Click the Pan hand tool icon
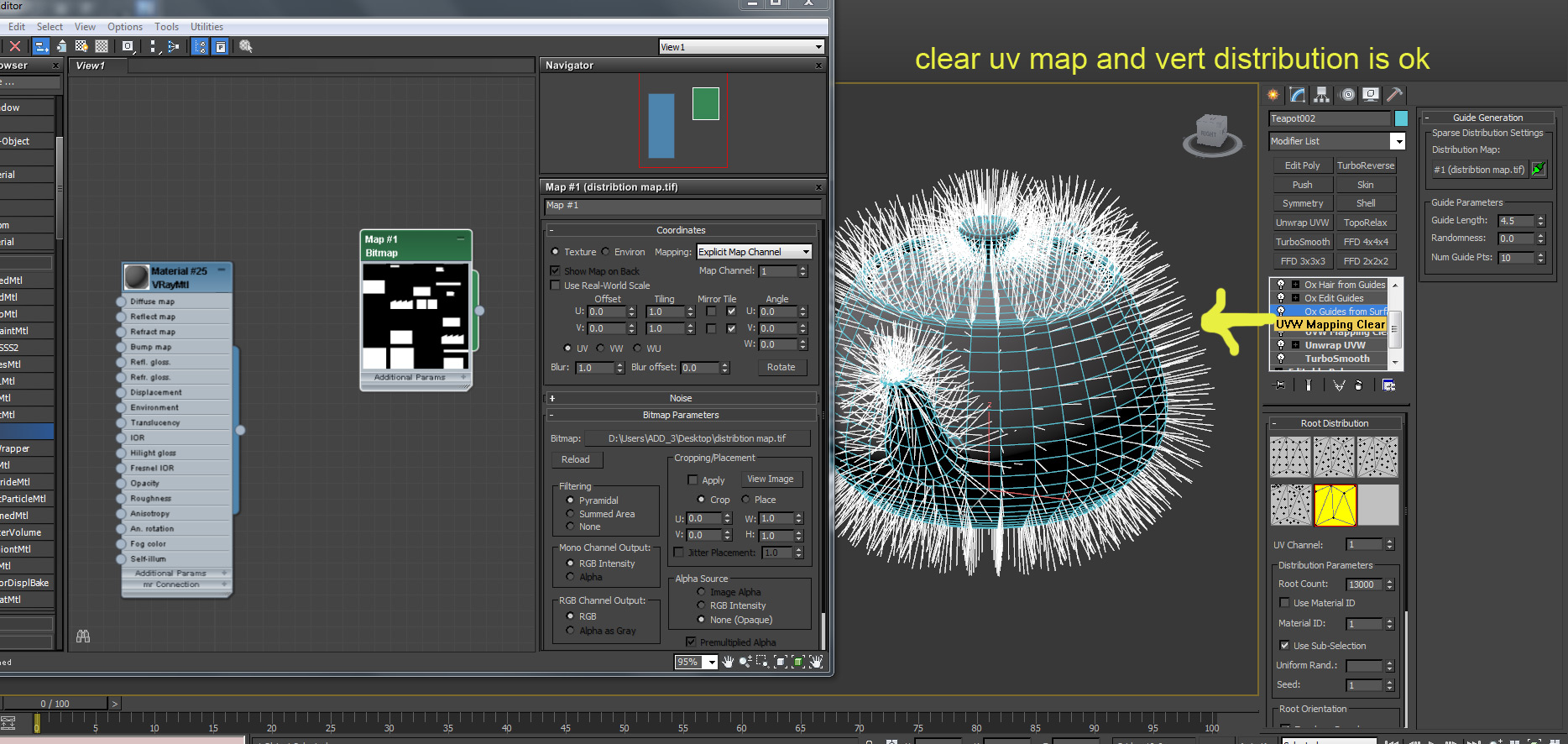This screenshot has height=744, width=1568. point(728,662)
